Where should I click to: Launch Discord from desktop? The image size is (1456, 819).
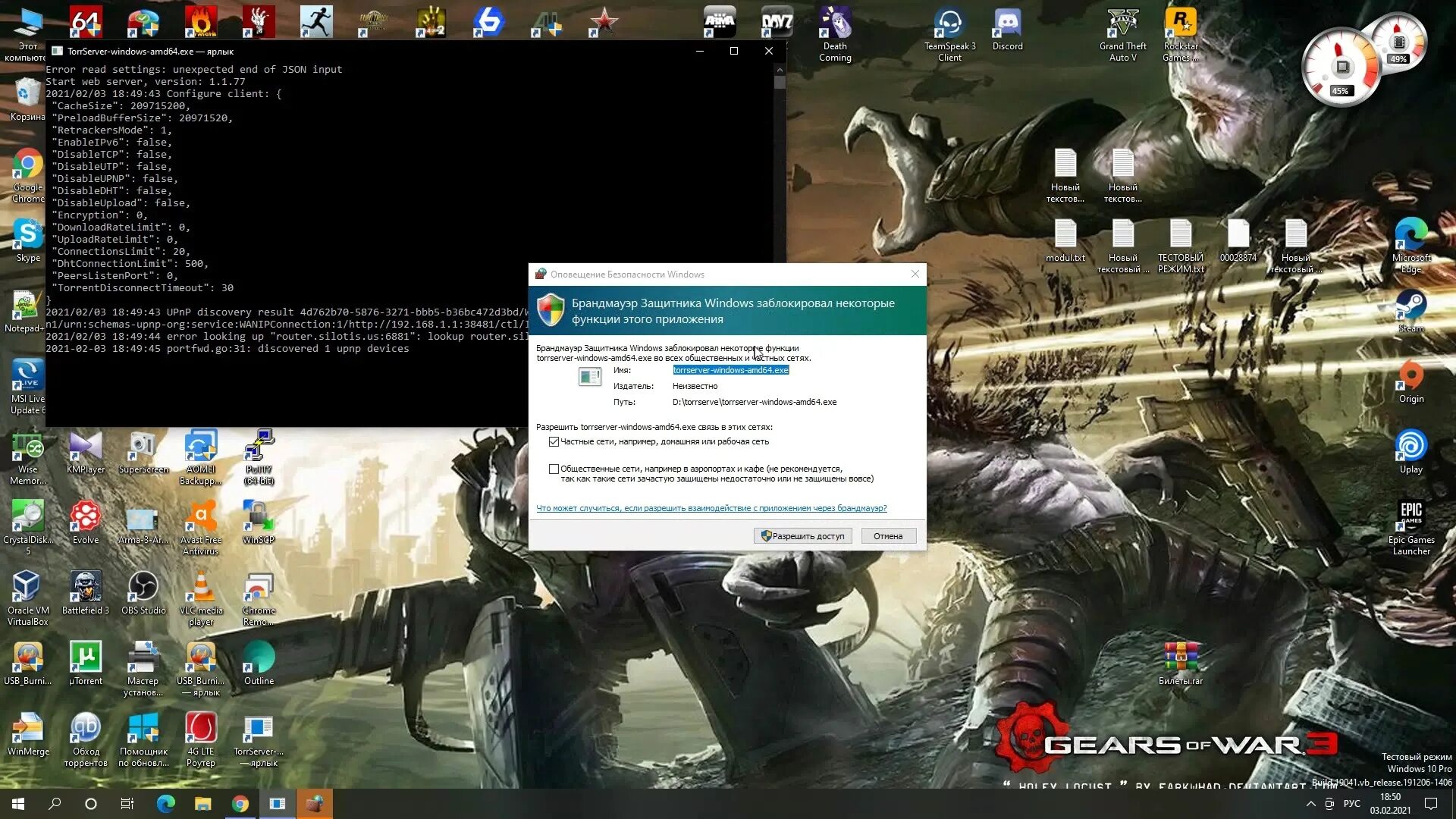coord(1008,30)
